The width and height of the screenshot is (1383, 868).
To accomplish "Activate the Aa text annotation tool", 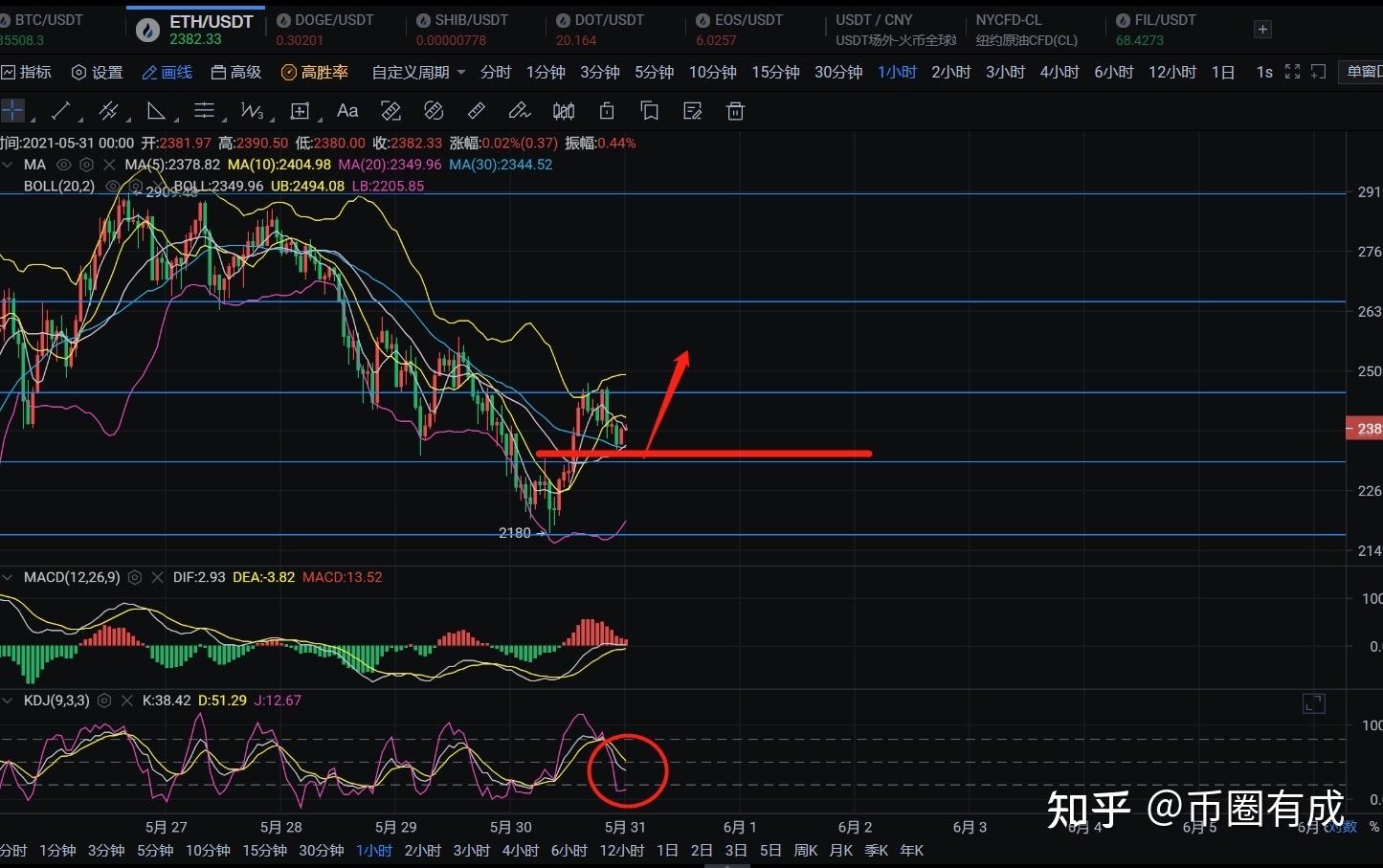I will 347,111.
